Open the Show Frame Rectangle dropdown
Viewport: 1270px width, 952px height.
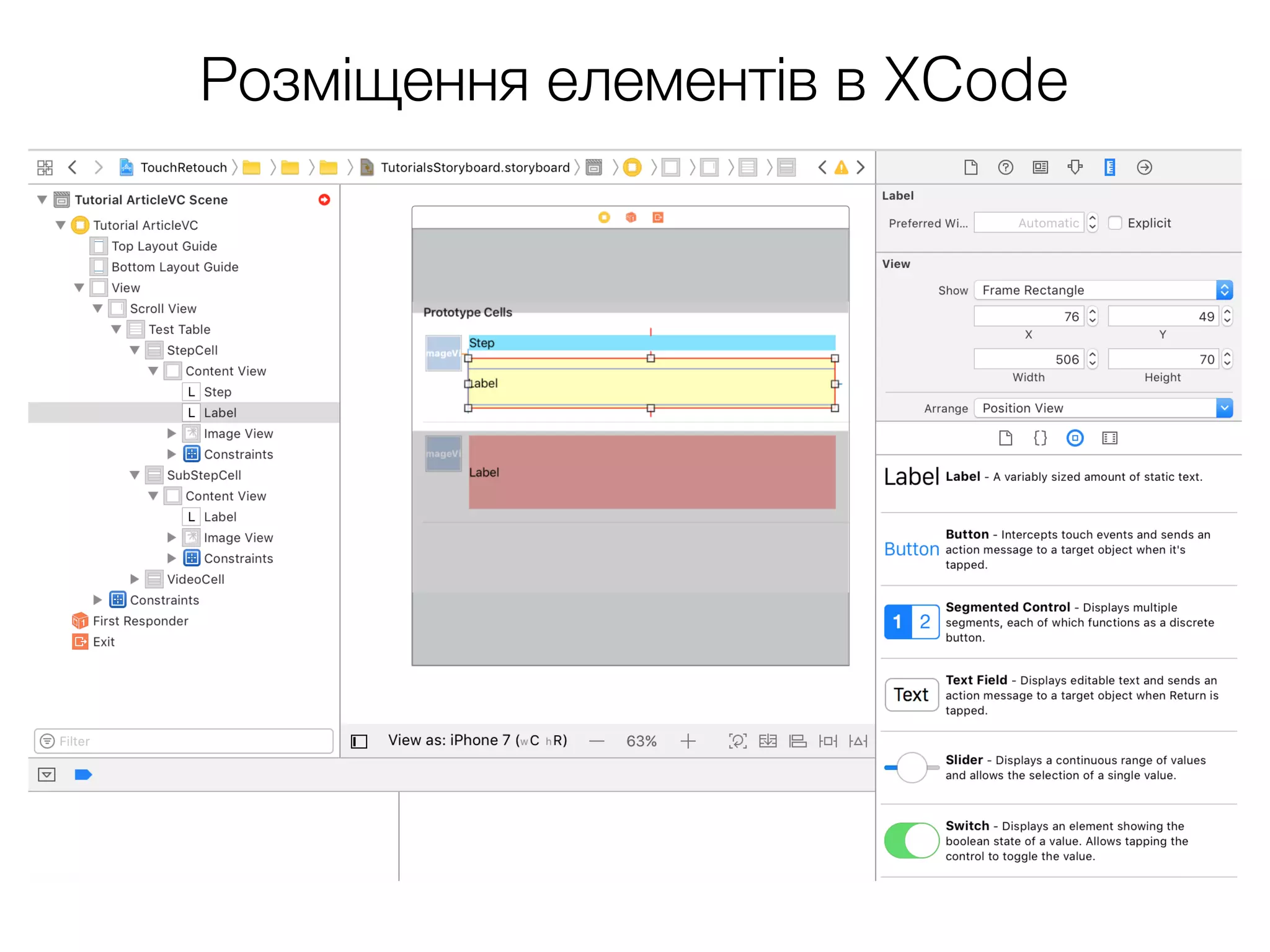click(x=1103, y=290)
